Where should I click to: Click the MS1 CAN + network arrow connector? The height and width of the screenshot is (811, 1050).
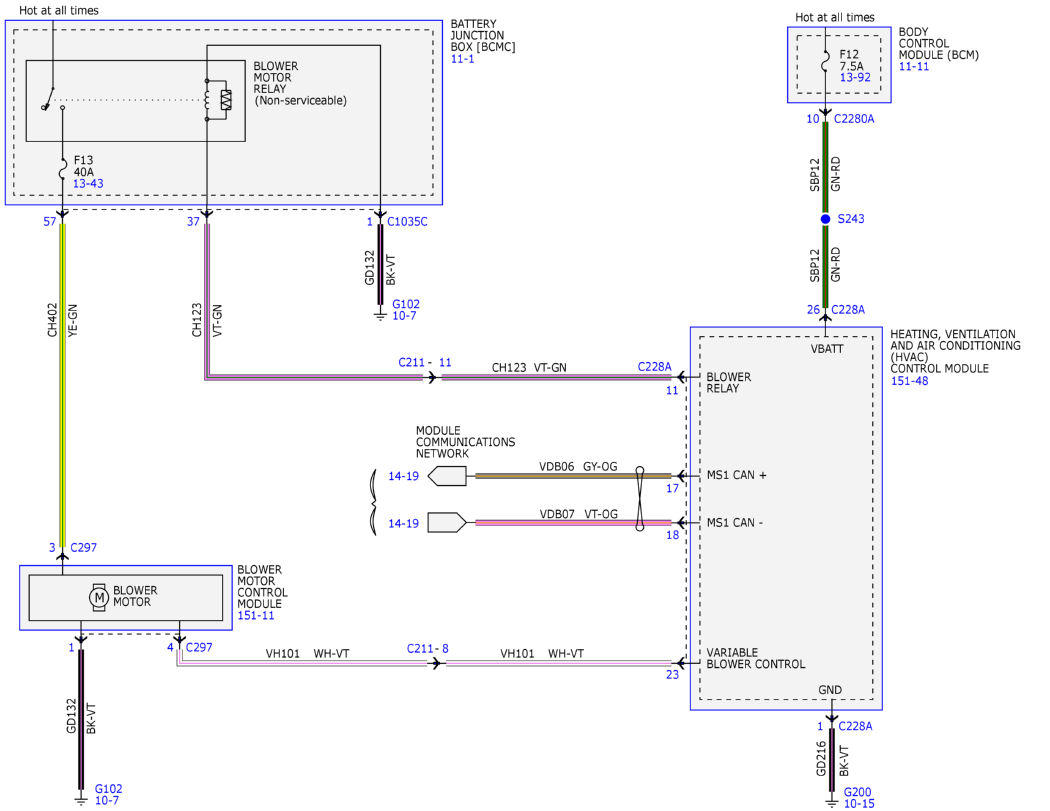pyautogui.click(x=447, y=476)
